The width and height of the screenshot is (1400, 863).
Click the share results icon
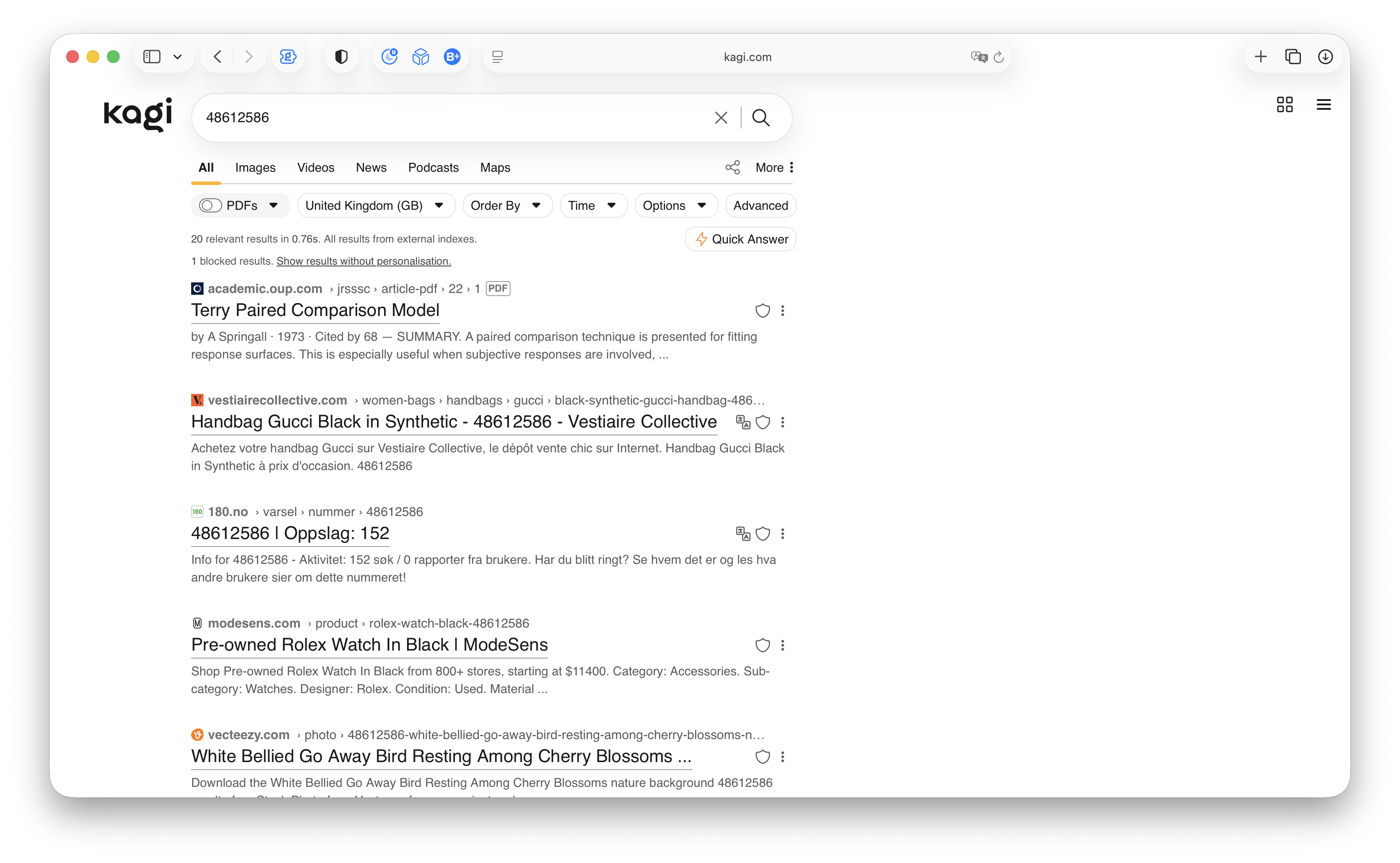point(732,167)
